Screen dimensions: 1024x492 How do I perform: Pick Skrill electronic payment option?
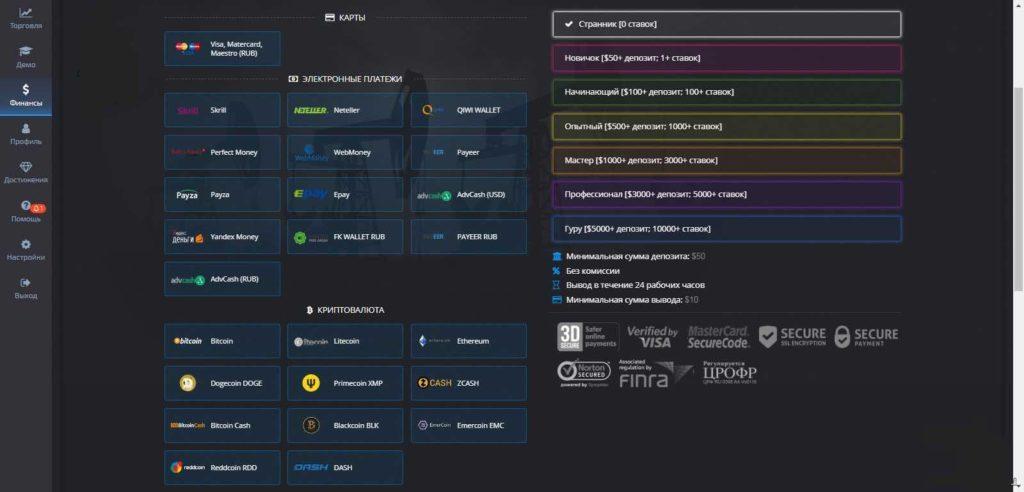coord(222,110)
